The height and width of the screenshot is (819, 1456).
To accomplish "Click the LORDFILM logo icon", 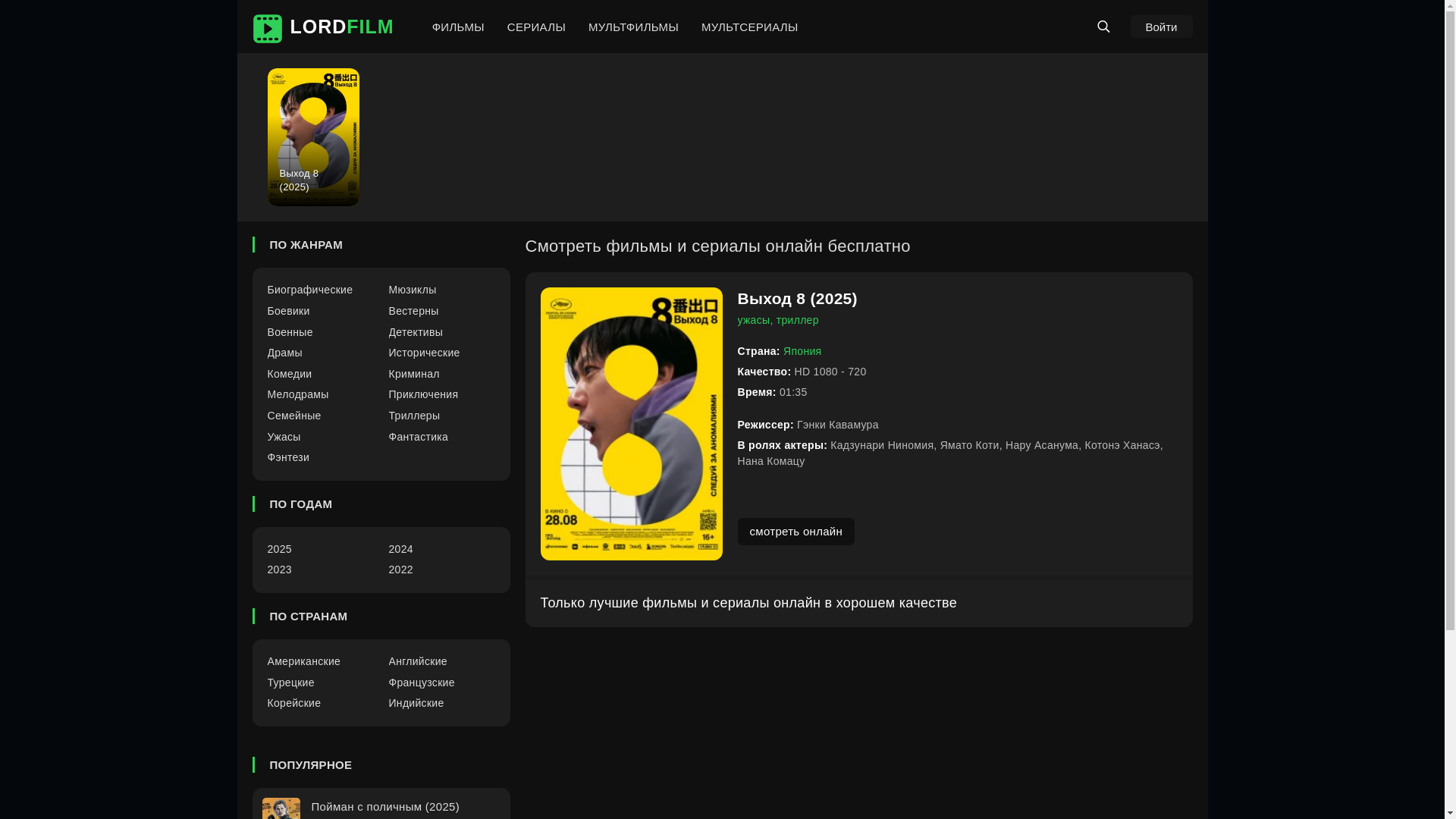I will [267, 28].
